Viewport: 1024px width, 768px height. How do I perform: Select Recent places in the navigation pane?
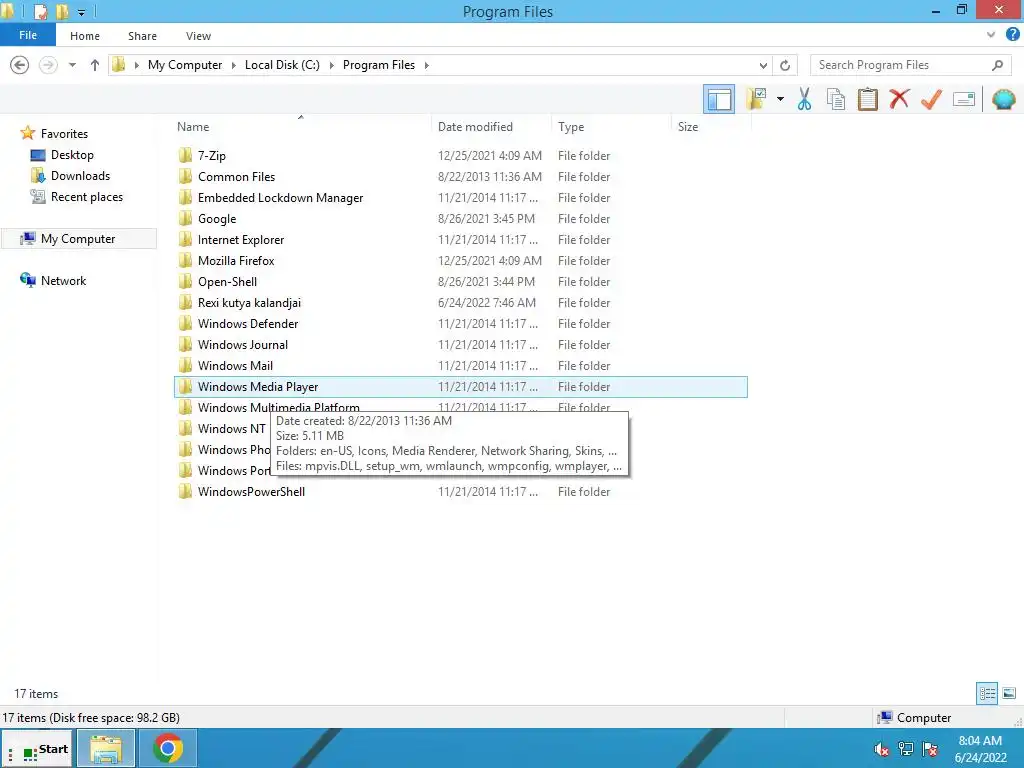tap(87, 197)
